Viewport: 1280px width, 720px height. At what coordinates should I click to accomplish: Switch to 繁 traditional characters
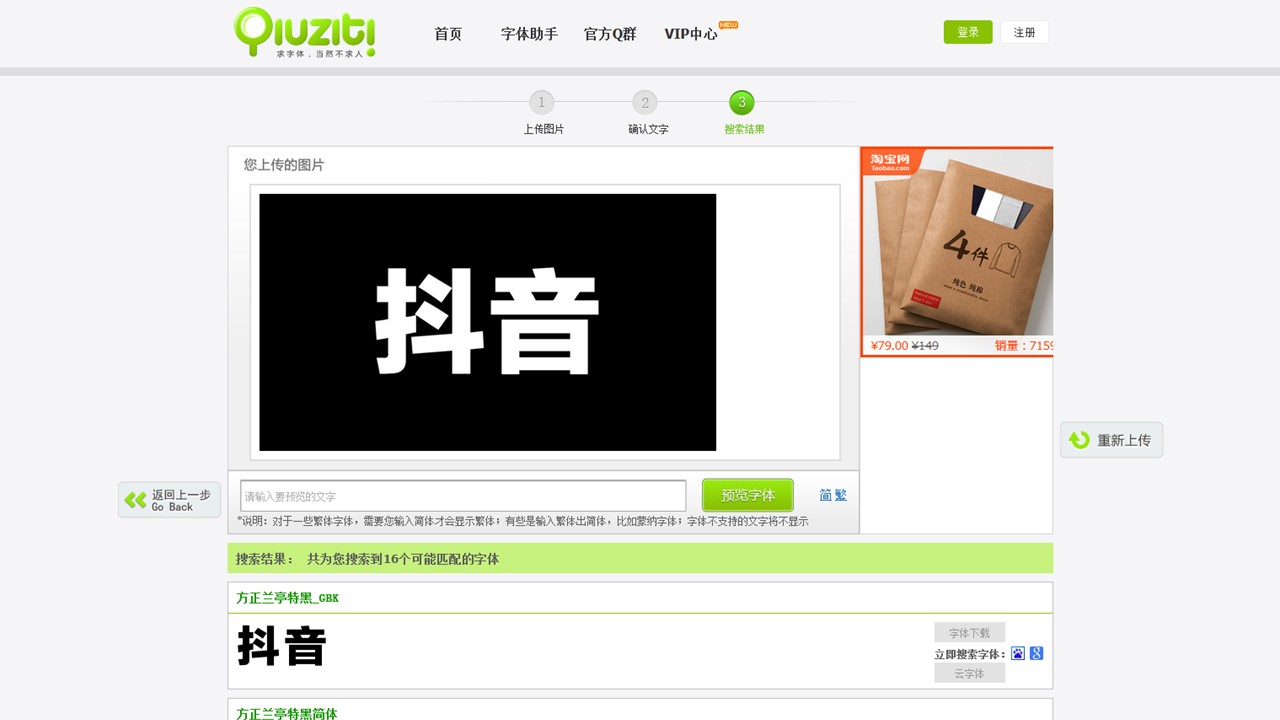[x=840, y=495]
